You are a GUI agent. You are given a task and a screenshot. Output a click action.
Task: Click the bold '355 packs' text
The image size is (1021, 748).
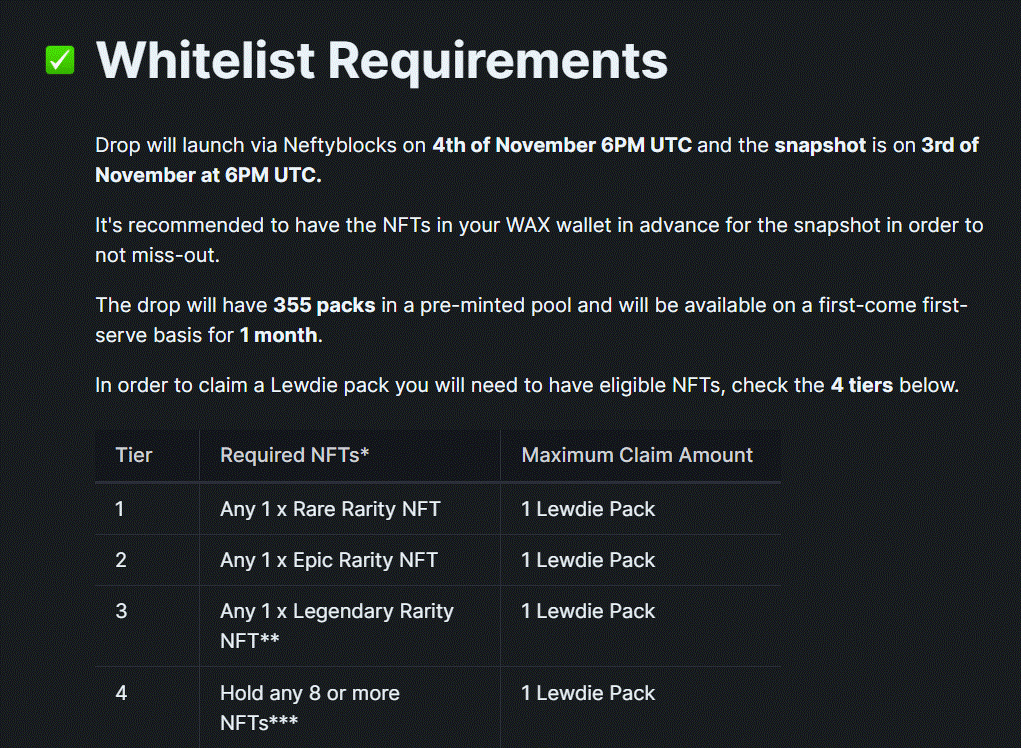(x=324, y=305)
